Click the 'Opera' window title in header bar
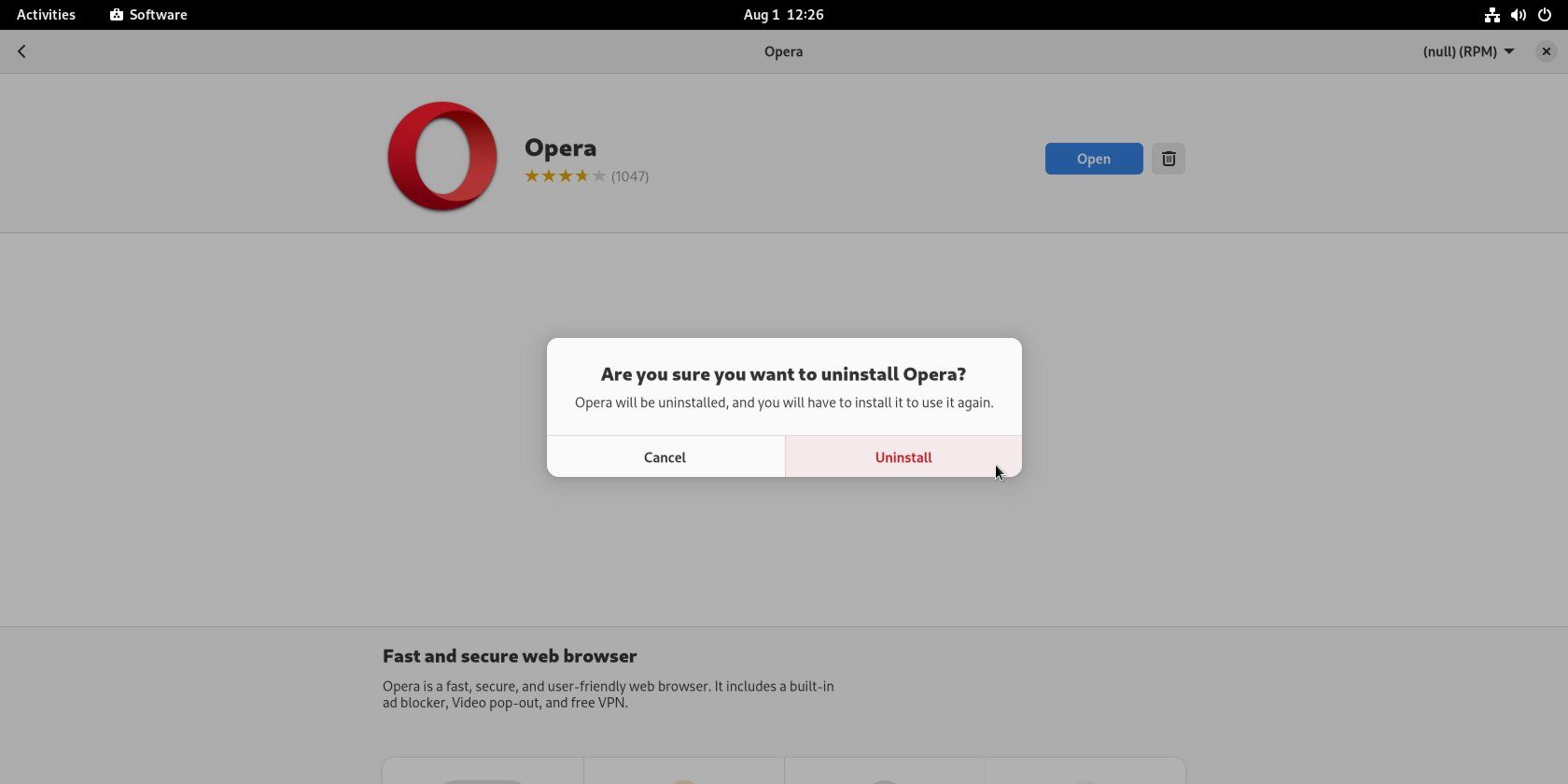Screen dimensions: 1568x784 click(784, 51)
